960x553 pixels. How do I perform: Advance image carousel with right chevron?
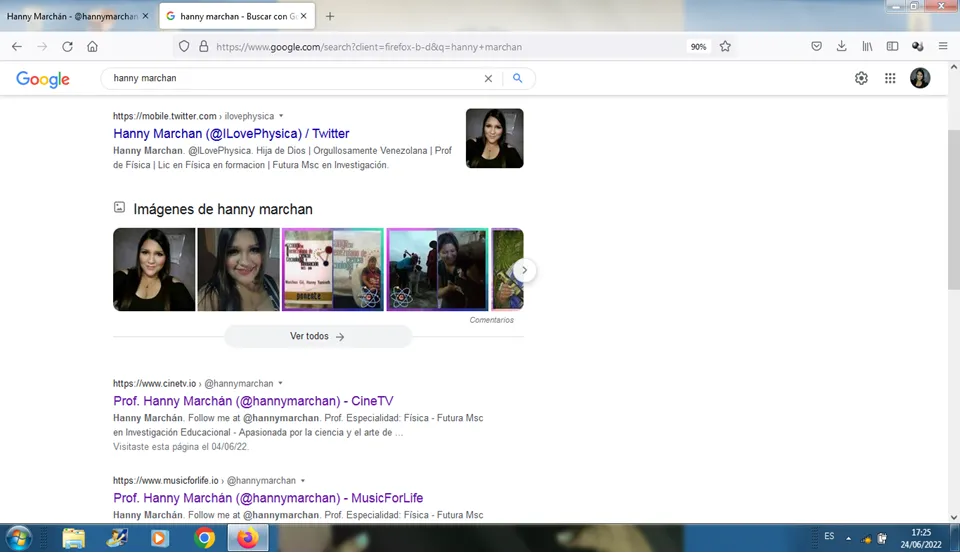pyautogui.click(x=524, y=270)
